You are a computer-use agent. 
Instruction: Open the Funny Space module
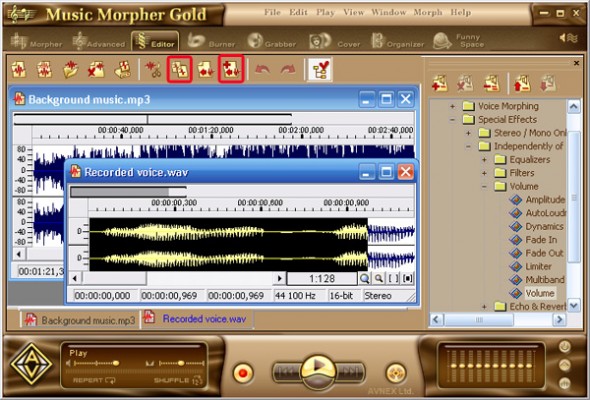tap(458, 41)
